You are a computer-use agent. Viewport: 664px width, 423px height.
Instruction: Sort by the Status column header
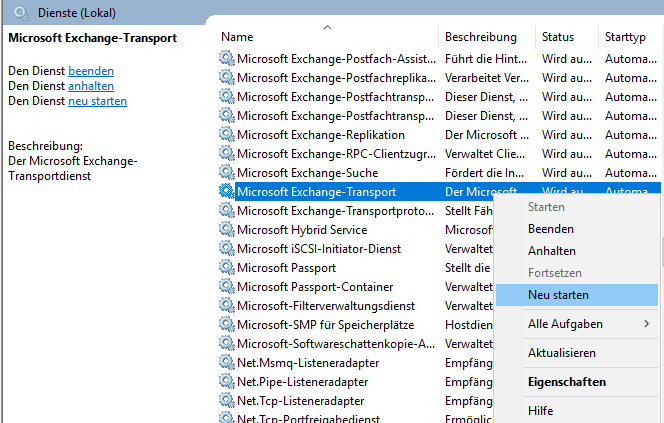pos(558,37)
